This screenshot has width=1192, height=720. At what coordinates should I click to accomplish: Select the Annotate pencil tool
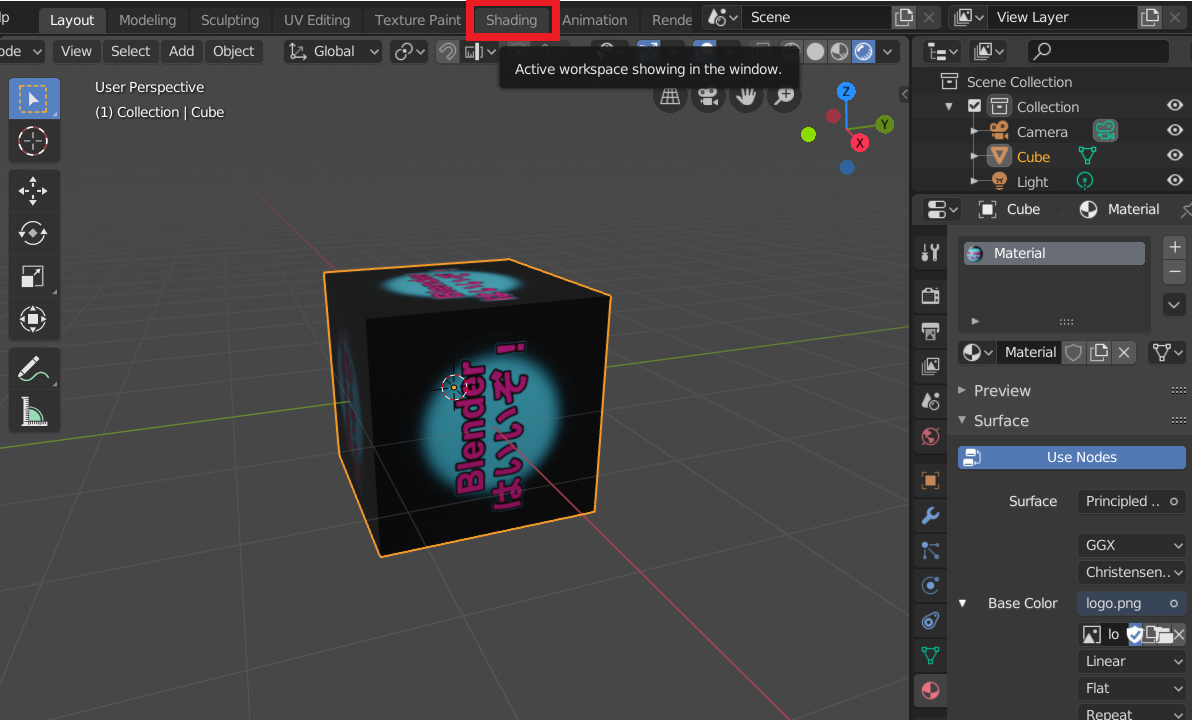tap(33, 369)
